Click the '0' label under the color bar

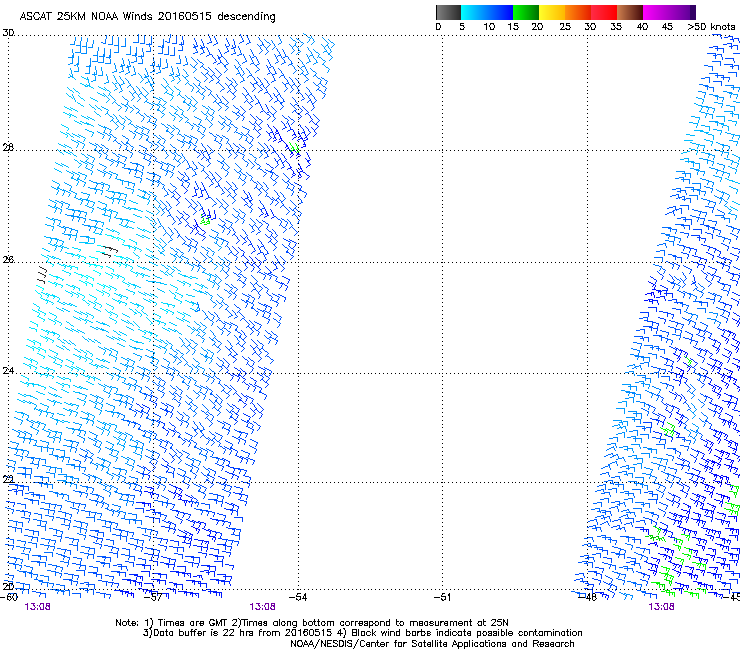(x=438, y=27)
